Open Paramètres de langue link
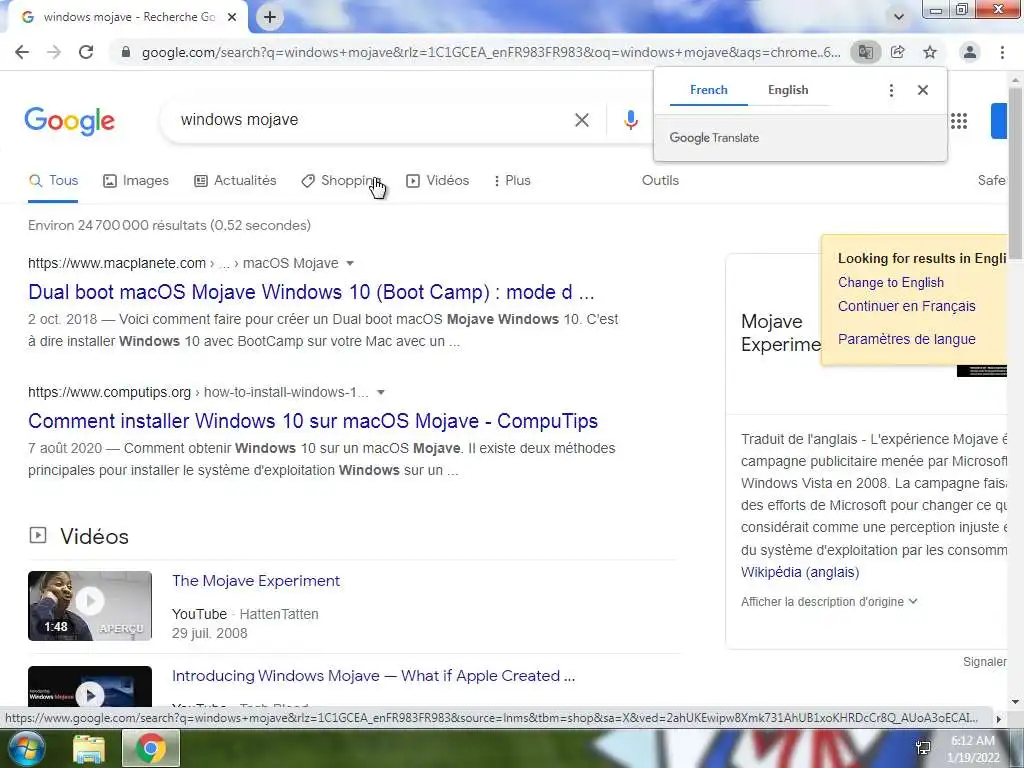Screen dimensions: 1024x768 click(906, 339)
